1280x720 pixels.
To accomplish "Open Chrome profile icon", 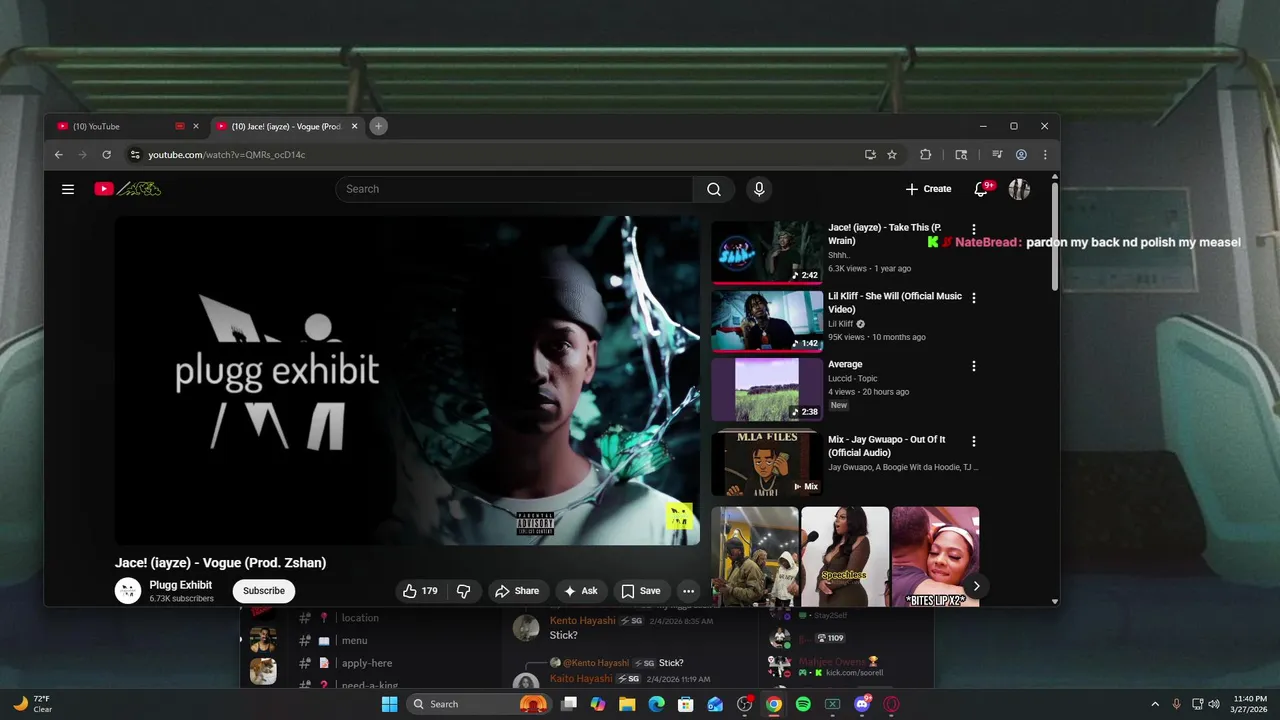I will coord(1021,155).
